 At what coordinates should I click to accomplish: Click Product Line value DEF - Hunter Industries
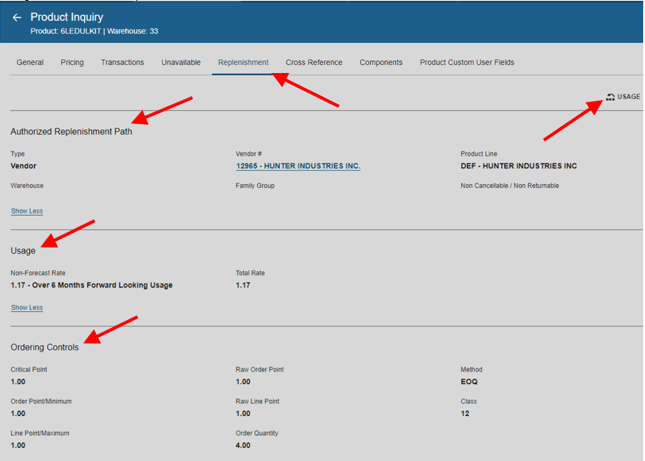click(519, 166)
